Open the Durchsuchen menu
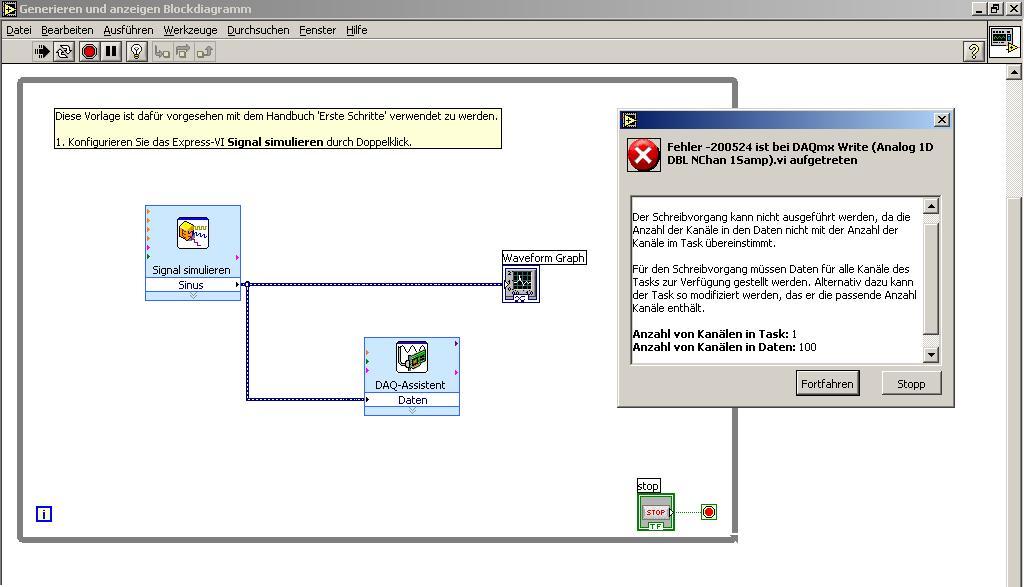The width and height of the screenshot is (1024, 587). point(258,30)
